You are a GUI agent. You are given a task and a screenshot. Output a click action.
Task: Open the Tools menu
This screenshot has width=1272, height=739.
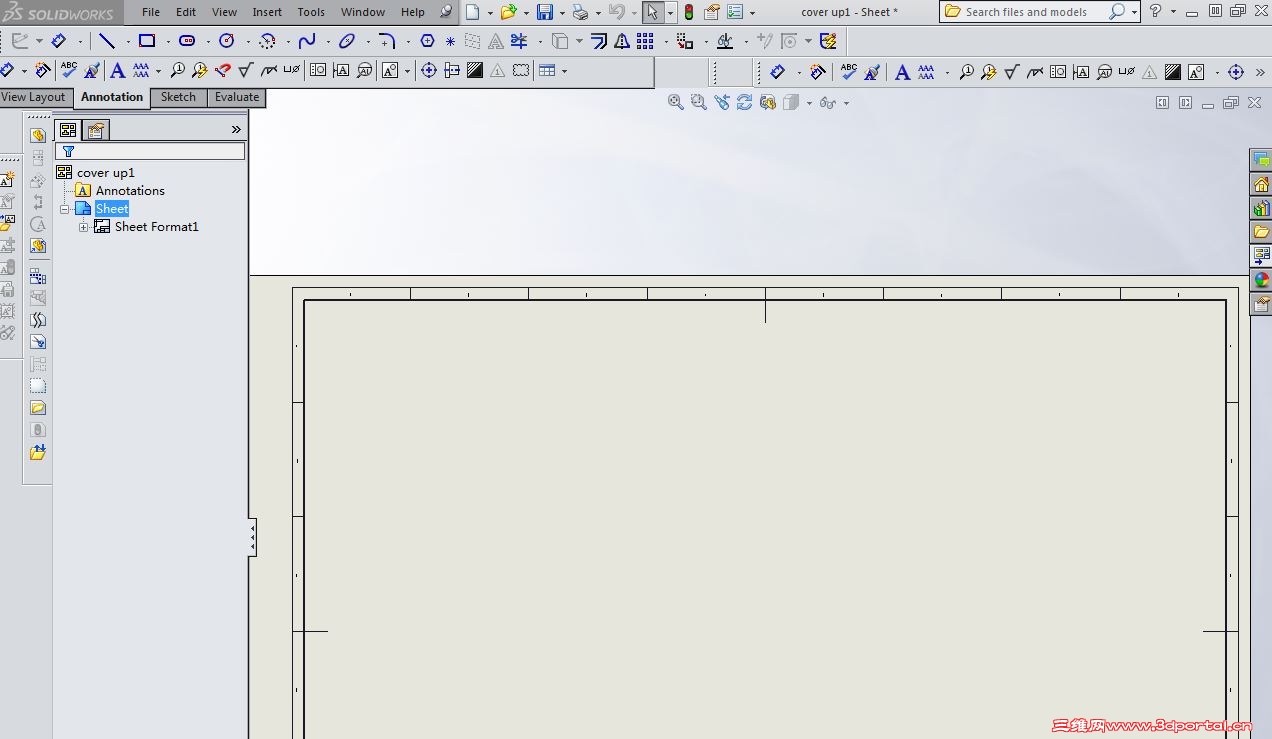click(311, 12)
